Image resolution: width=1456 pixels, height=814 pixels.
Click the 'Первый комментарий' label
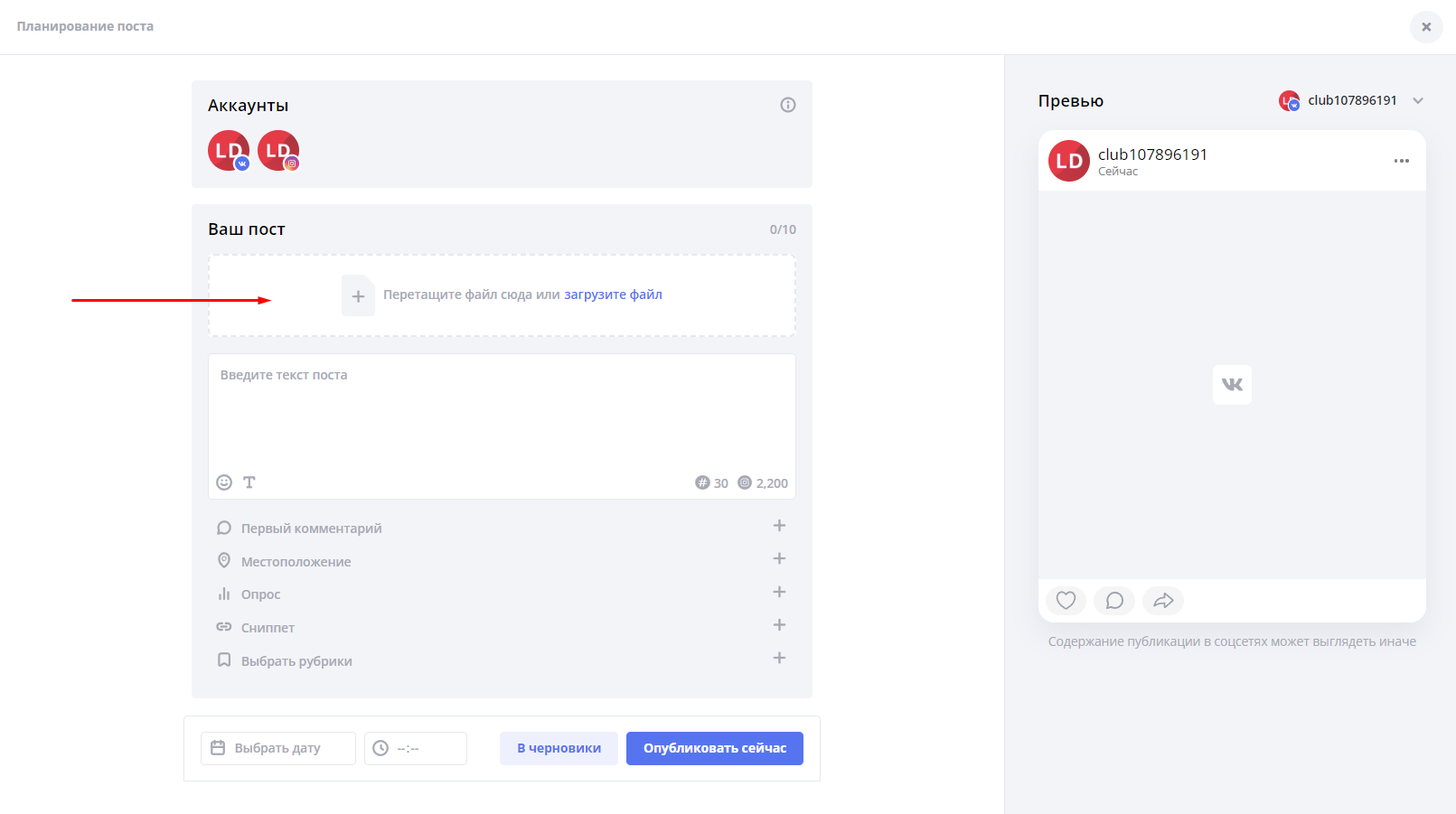312,529
